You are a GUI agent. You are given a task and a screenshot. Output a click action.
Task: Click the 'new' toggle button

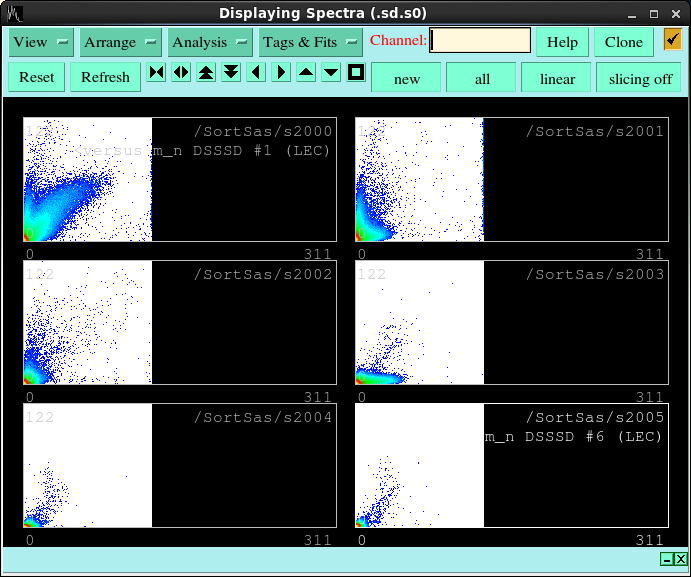(x=406, y=78)
